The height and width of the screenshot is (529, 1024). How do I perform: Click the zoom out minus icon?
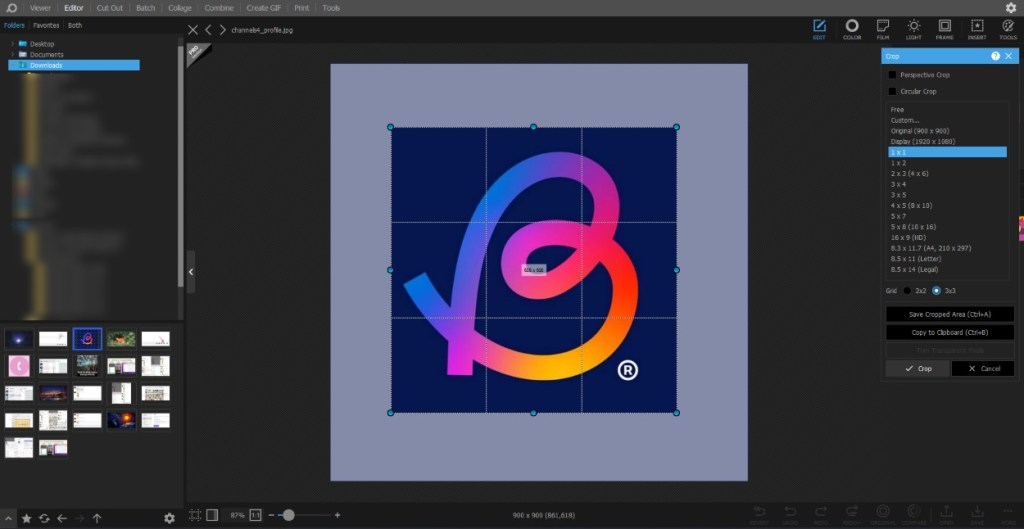[272, 515]
